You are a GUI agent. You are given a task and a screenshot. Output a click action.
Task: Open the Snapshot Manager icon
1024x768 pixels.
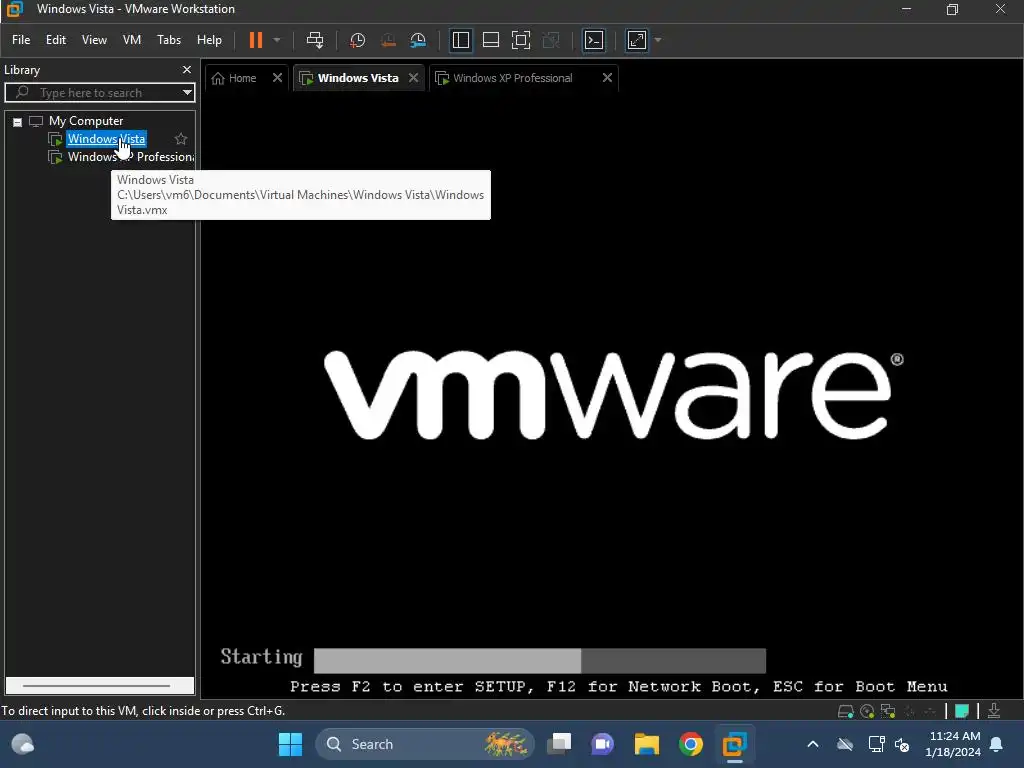418,40
